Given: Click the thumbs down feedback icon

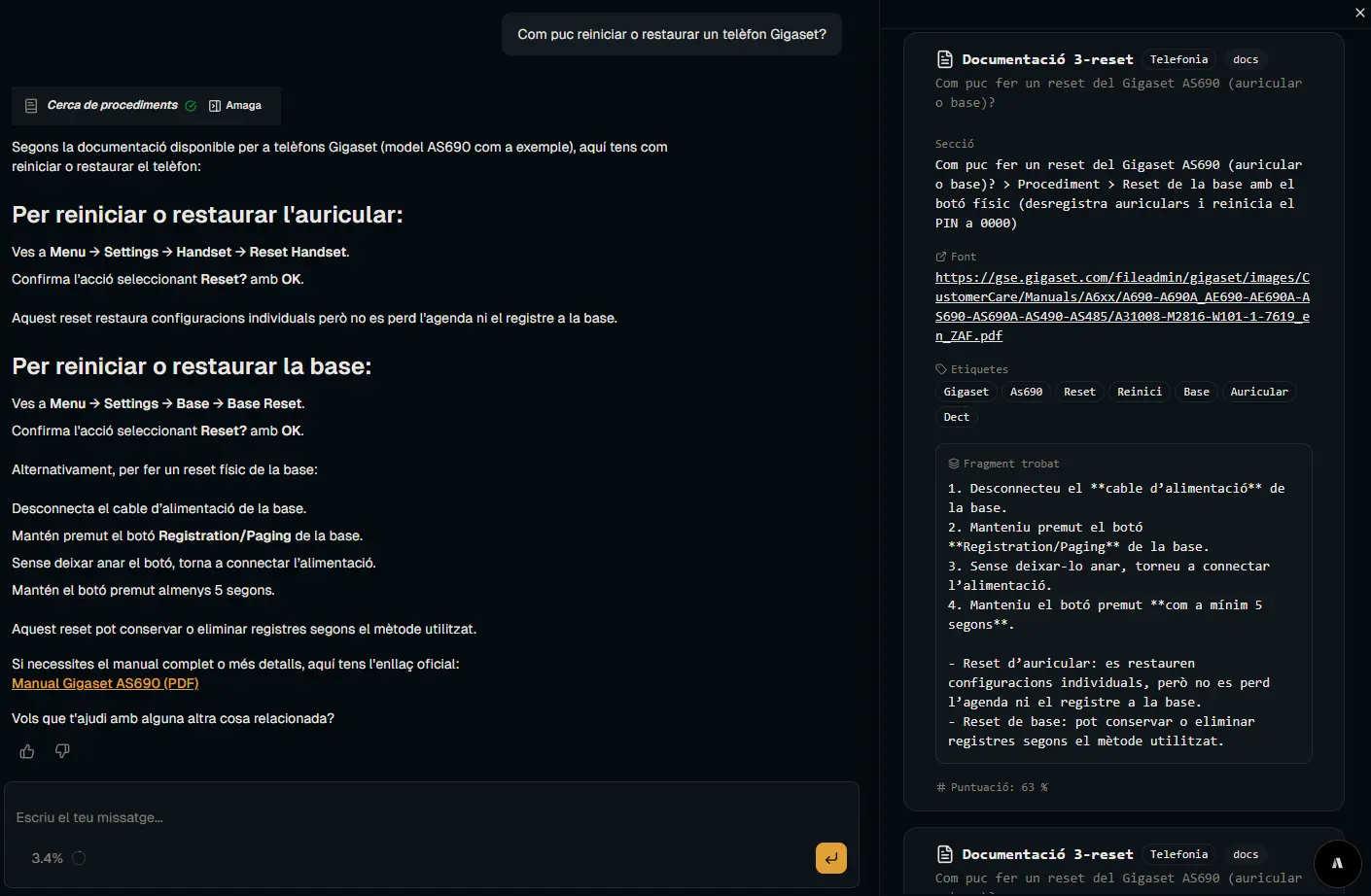Looking at the screenshot, I should pyautogui.click(x=62, y=751).
